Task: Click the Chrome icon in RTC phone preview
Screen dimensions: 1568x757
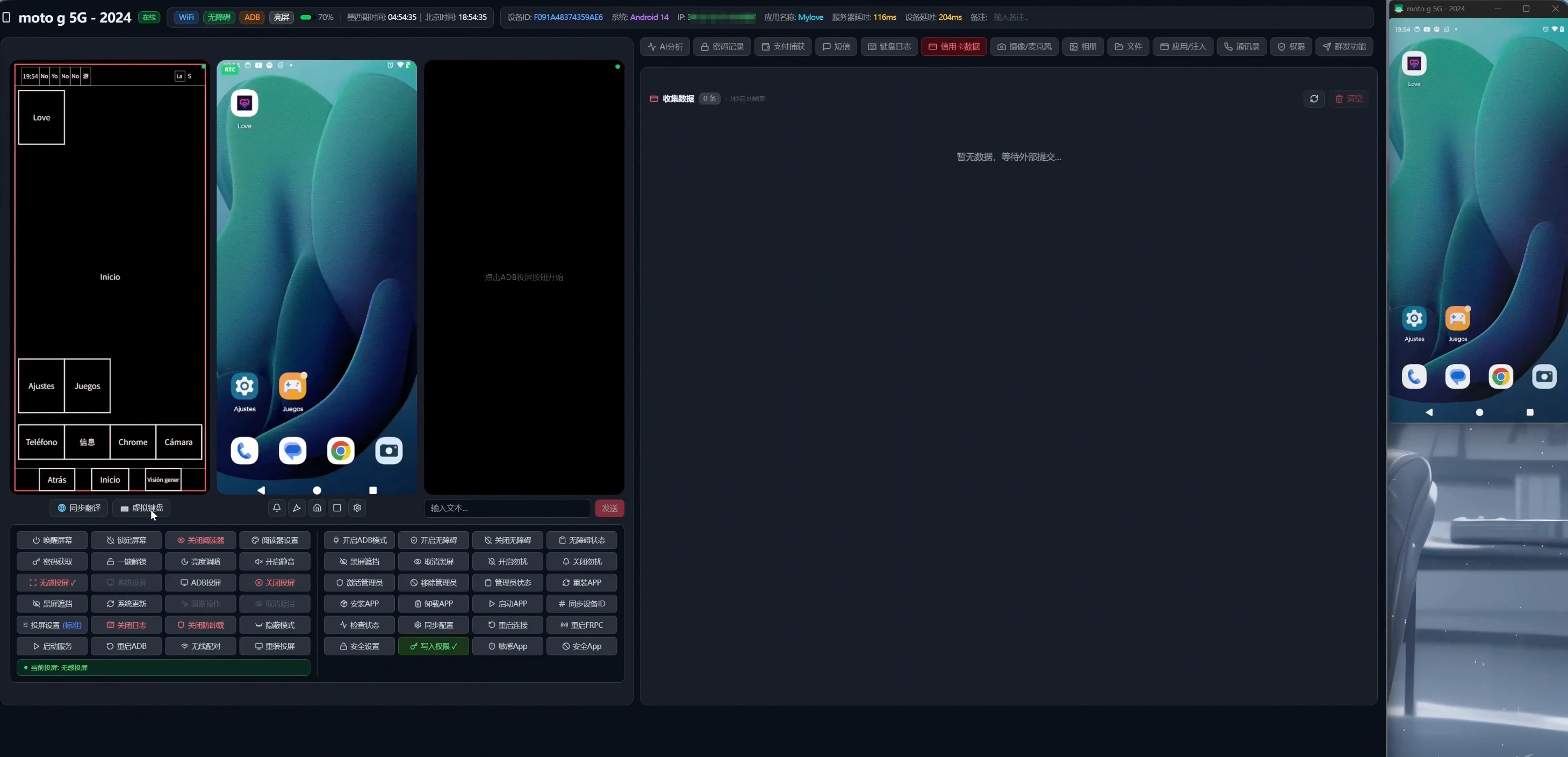Action: click(x=341, y=451)
